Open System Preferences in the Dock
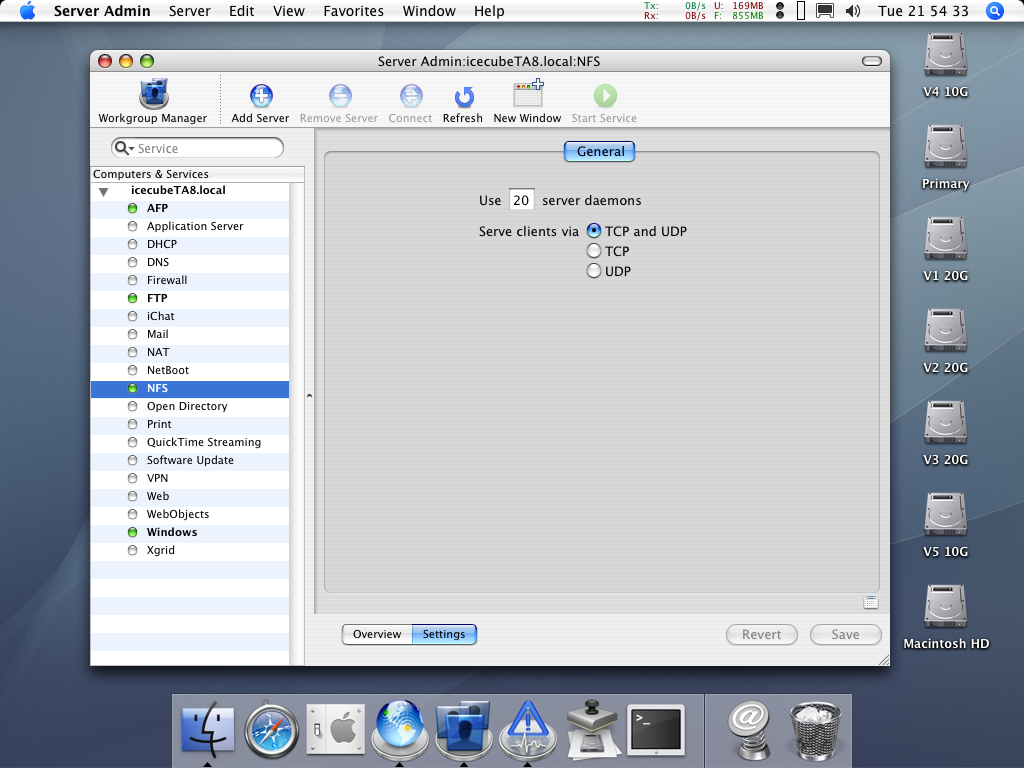Image resolution: width=1024 pixels, height=768 pixels. [x=336, y=729]
